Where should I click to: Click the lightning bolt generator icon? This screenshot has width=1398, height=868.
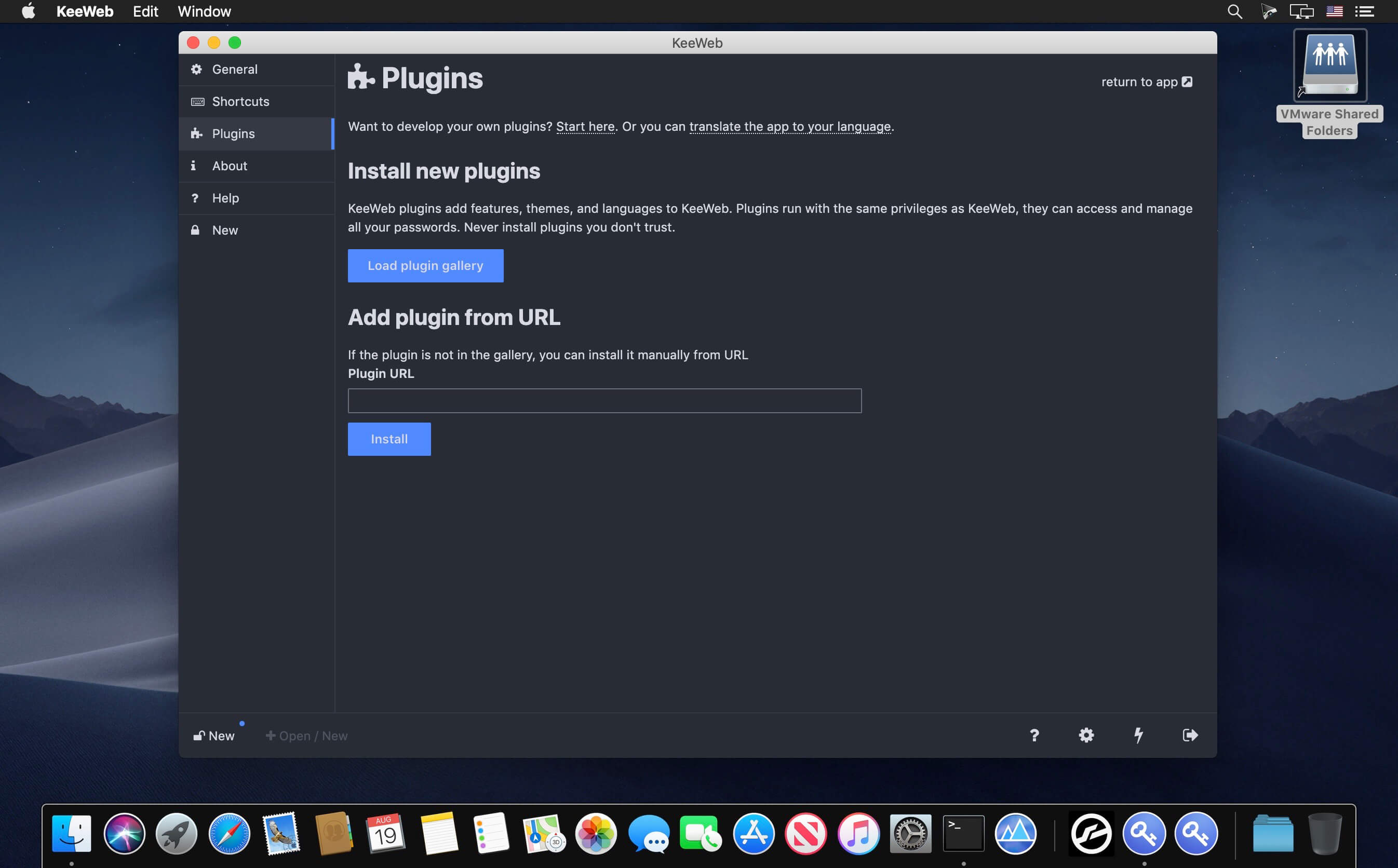point(1138,735)
